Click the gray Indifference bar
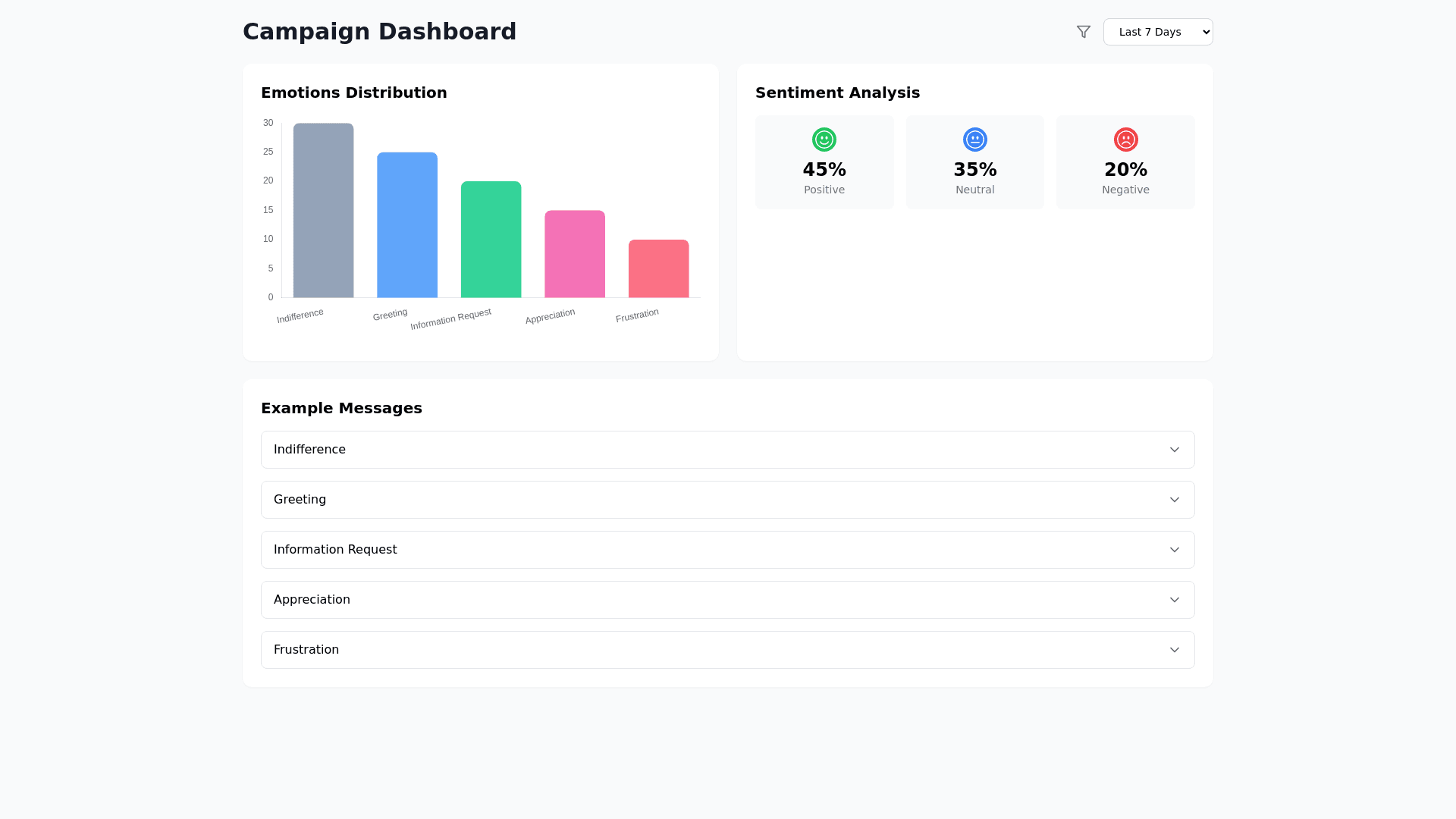Screen dimensions: 1456x819 [x=323, y=211]
